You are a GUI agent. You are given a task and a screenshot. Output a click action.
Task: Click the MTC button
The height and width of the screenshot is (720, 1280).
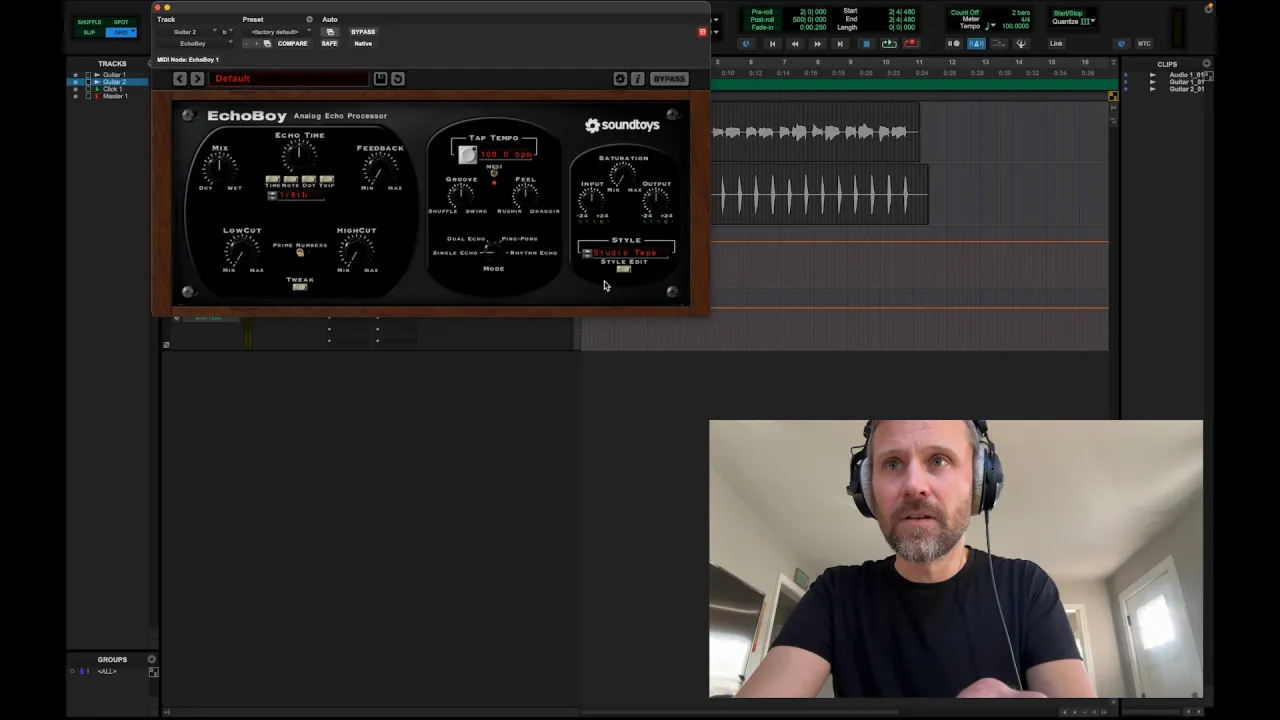click(1144, 43)
